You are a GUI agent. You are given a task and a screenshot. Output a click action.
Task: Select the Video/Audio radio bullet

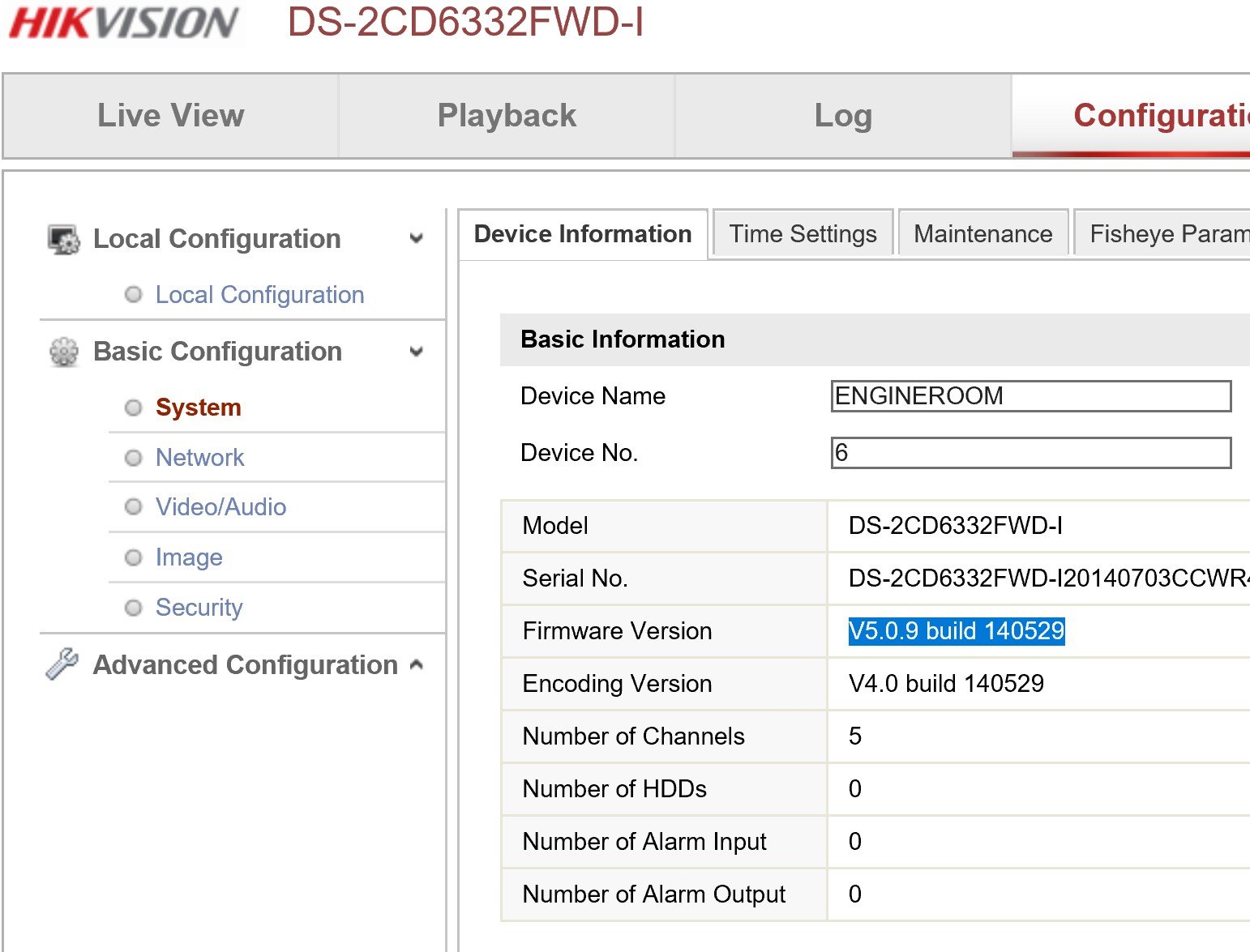click(134, 507)
